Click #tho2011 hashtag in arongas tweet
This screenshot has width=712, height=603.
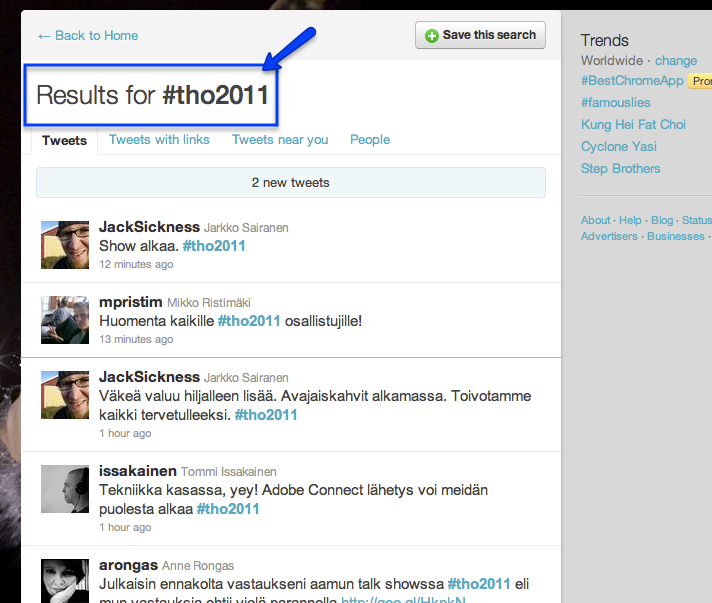pyautogui.click(x=479, y=584)
